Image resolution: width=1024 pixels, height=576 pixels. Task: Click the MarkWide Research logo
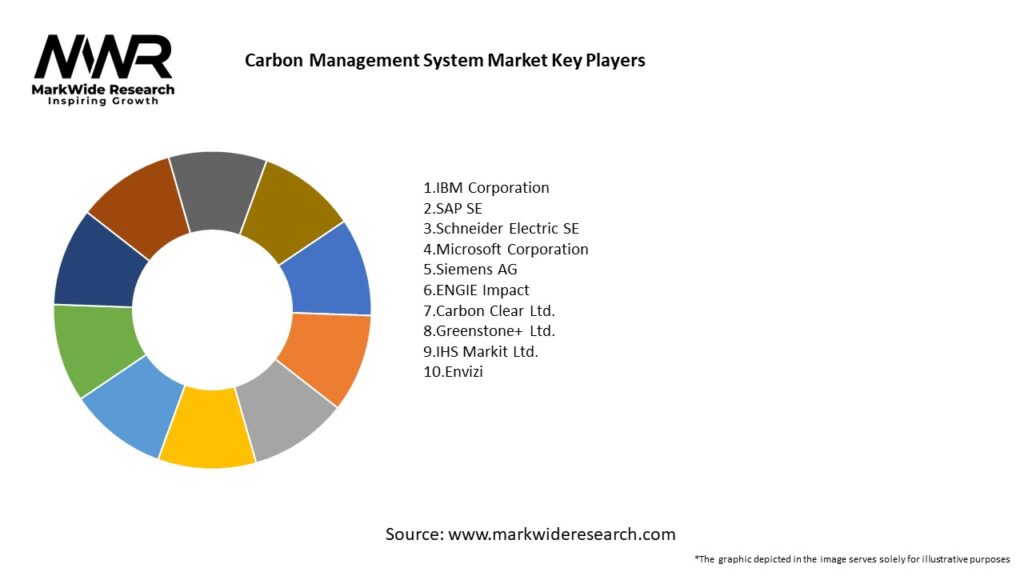point(104,70)
